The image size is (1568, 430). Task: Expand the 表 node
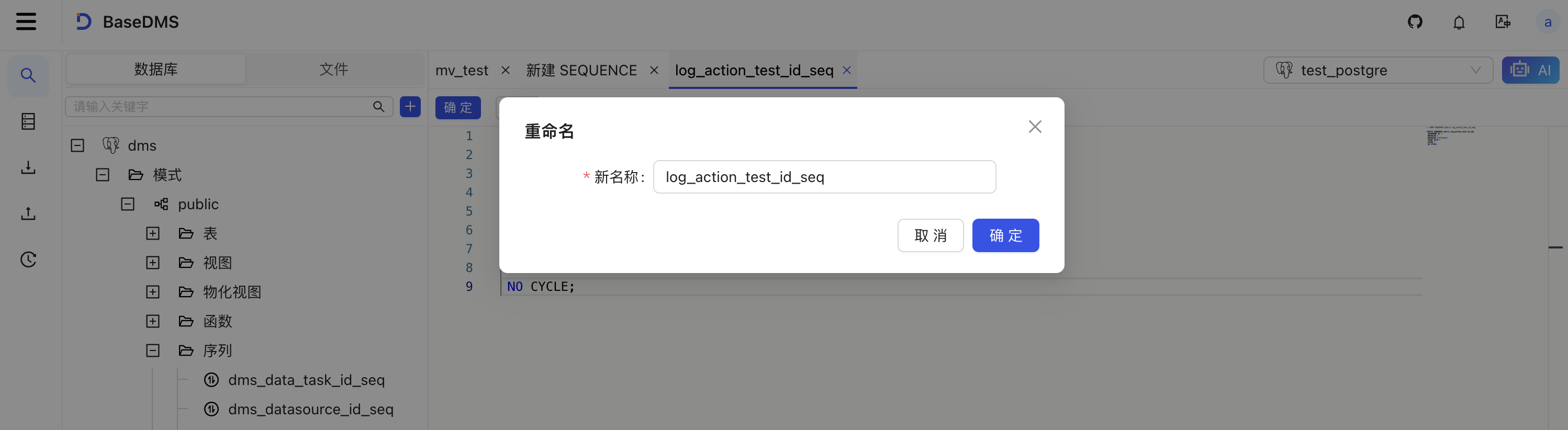pos(153,233)
